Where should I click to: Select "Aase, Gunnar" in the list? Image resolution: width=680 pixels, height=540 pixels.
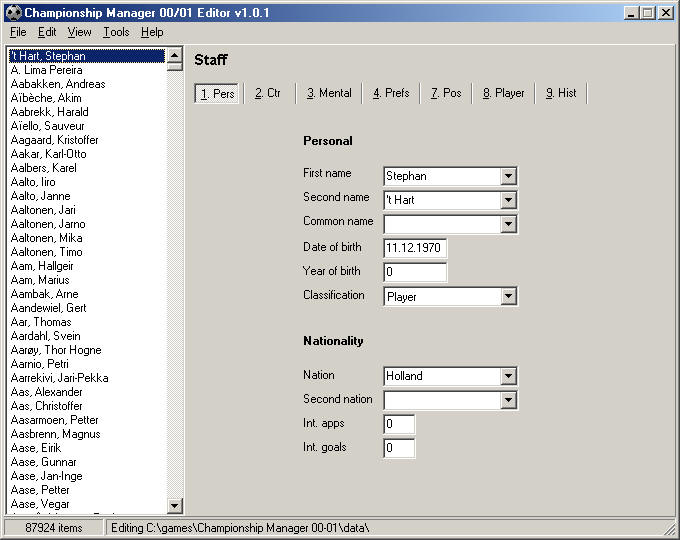tap(87, 461)
